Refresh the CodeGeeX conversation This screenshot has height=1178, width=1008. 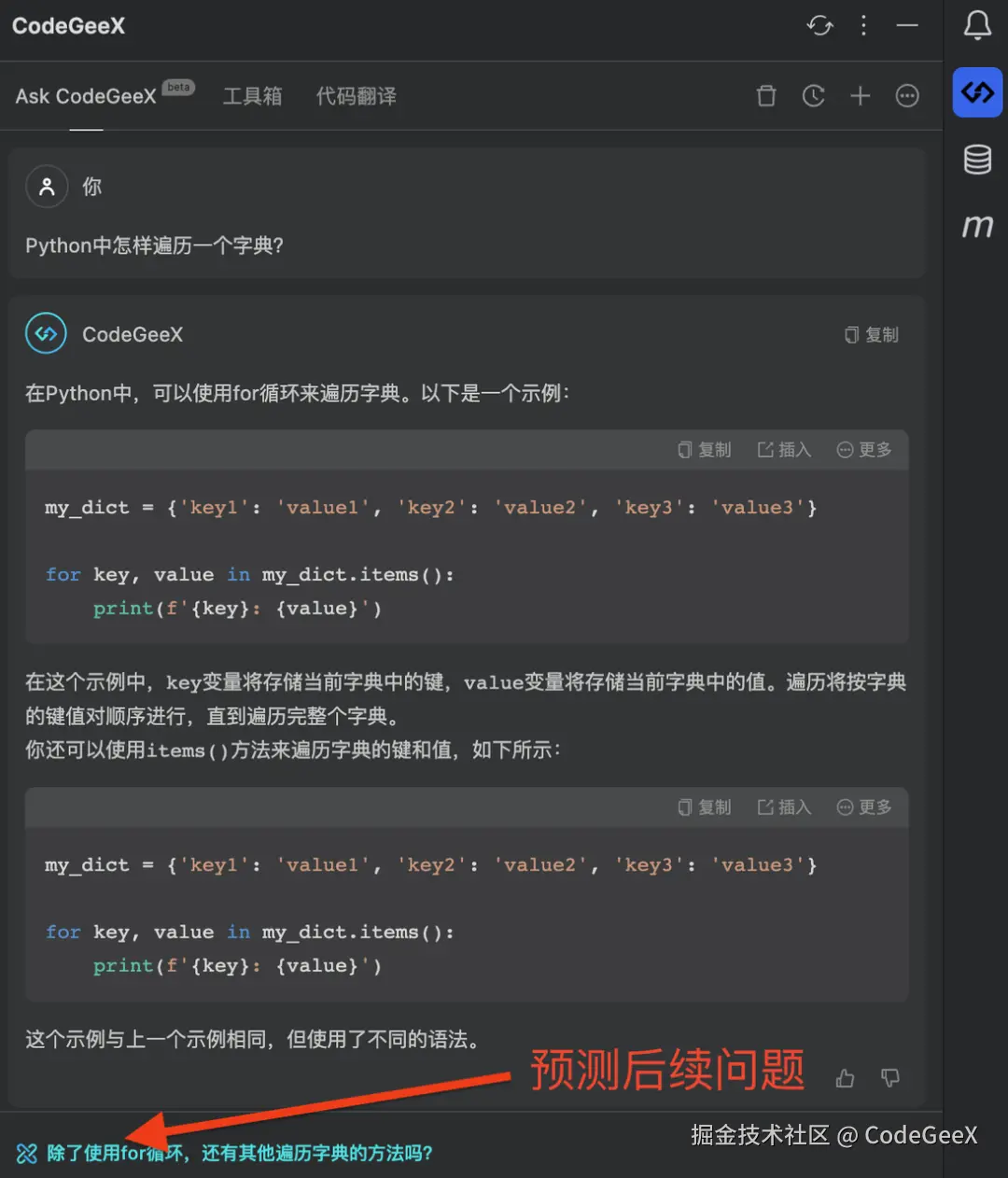(819, 26)
